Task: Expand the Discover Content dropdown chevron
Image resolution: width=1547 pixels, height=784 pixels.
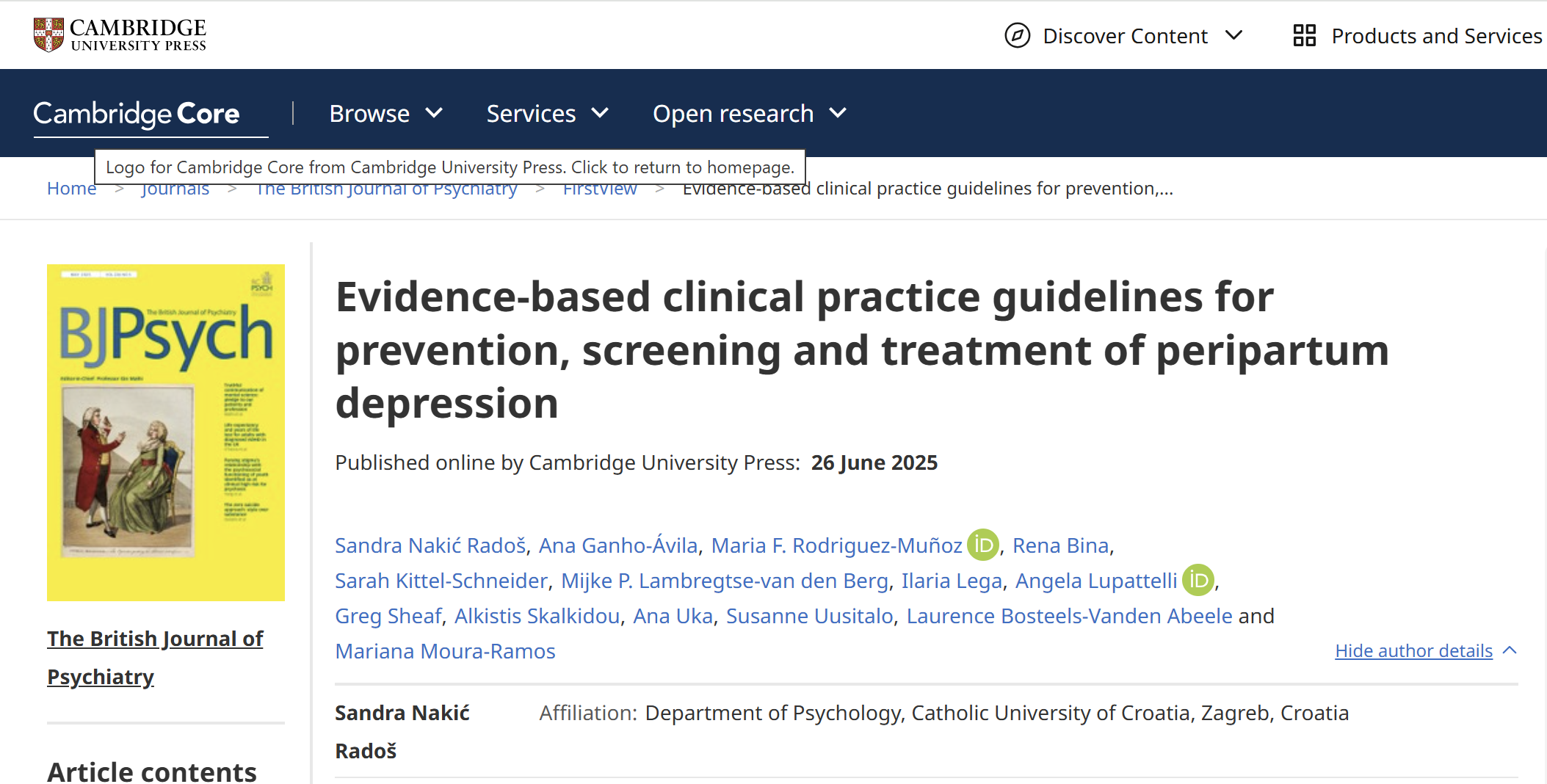Action: [1234, 35]
